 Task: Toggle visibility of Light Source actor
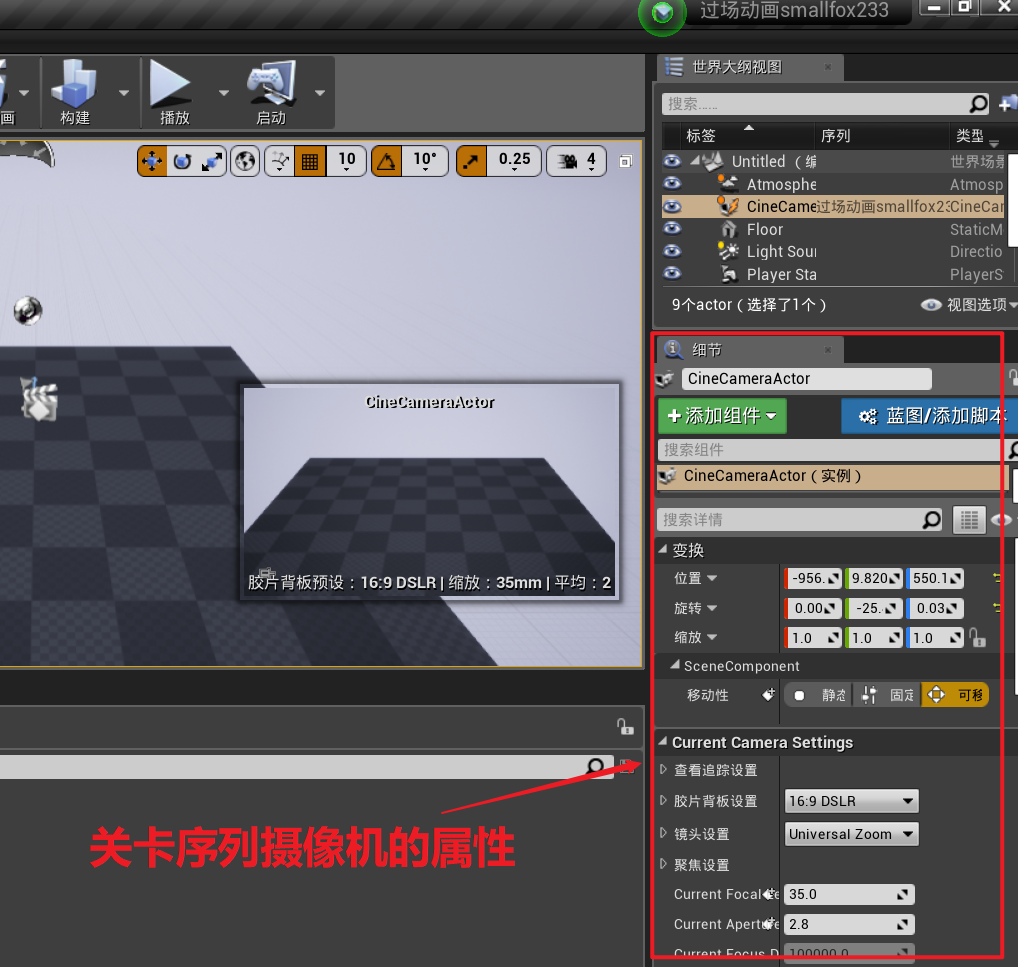pos(672,251)
